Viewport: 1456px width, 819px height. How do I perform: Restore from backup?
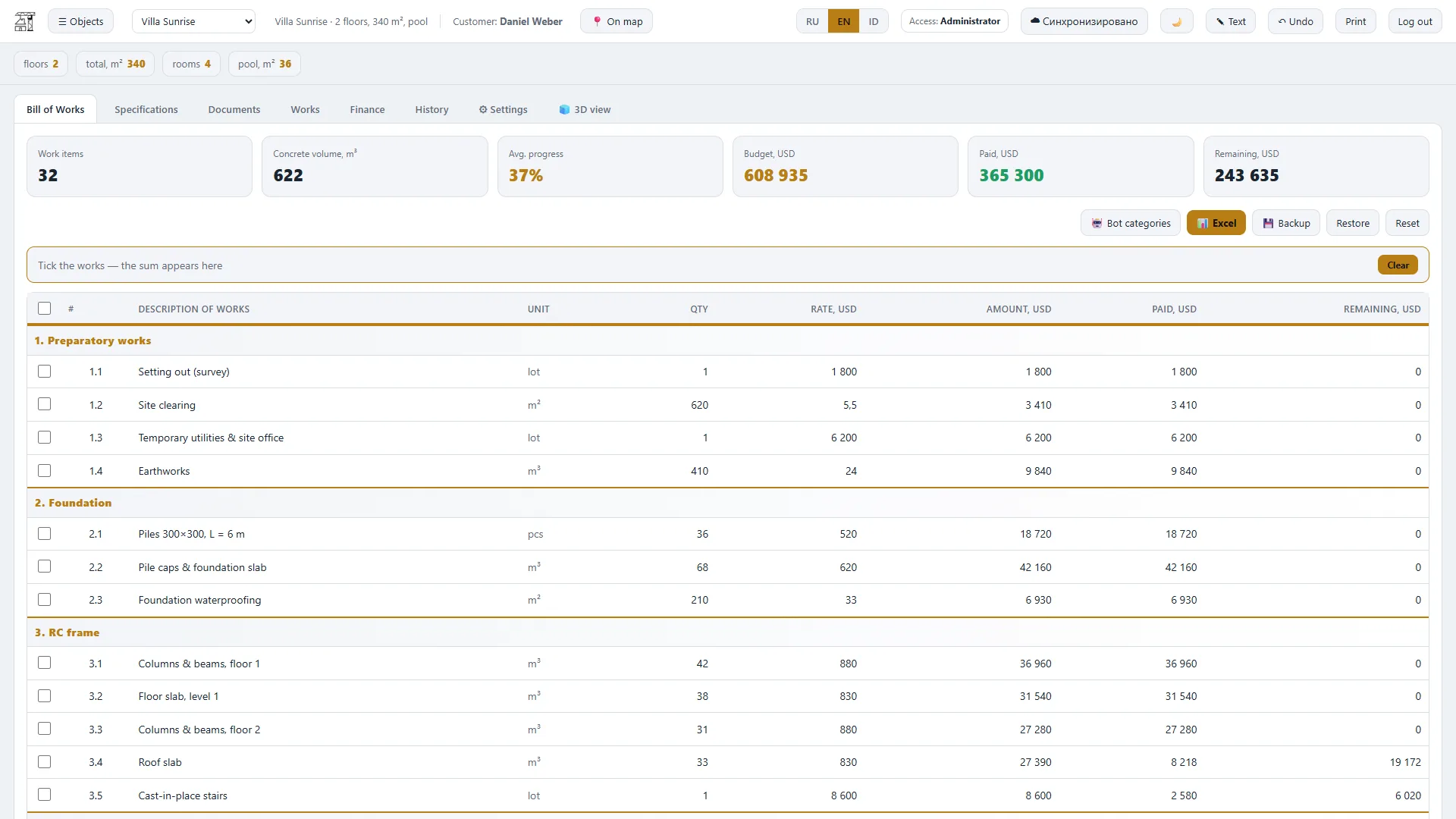click(x=1352, y=223)
